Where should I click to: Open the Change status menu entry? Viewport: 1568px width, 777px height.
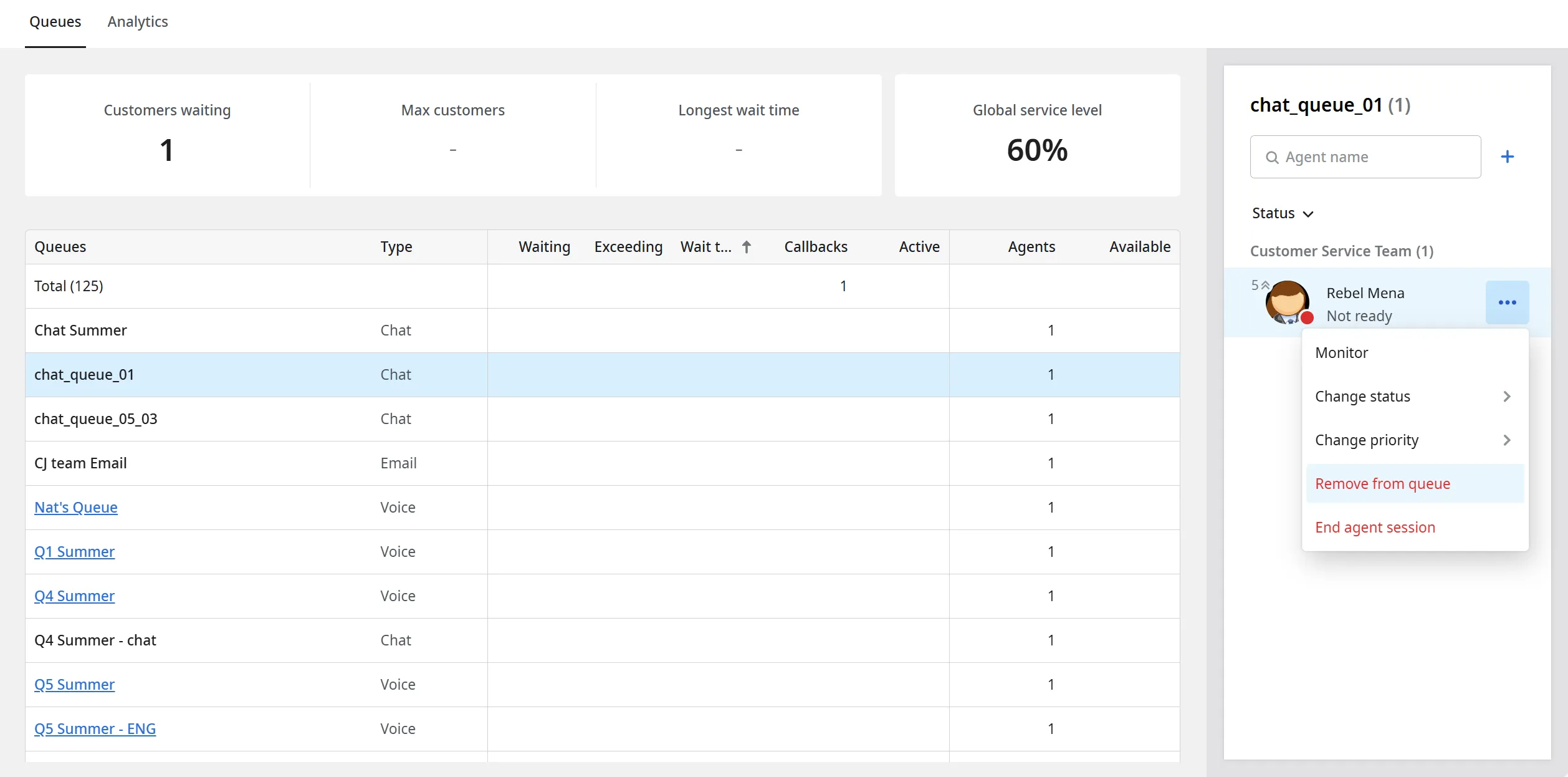1415,397
